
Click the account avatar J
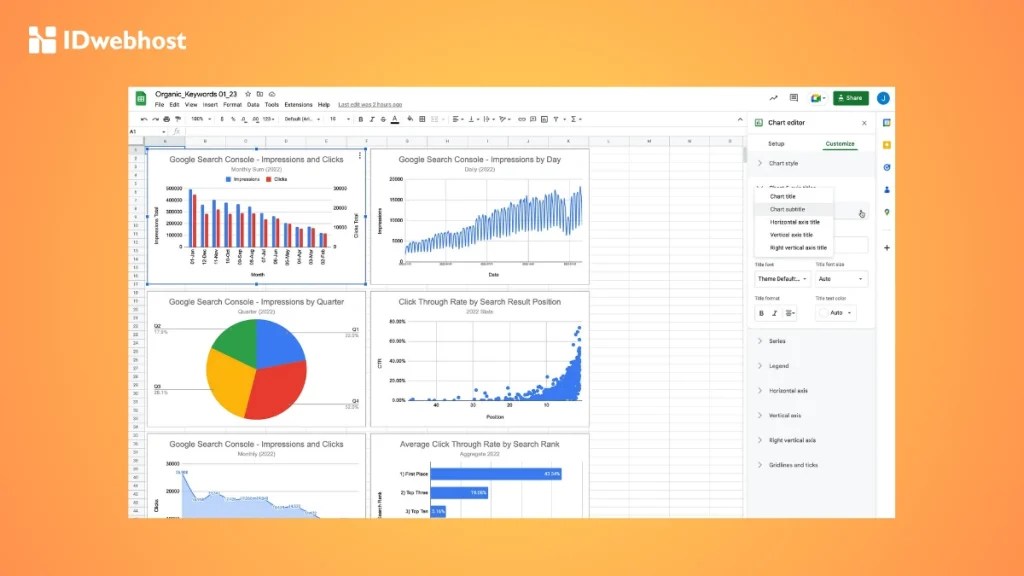(x=883, y=98)
